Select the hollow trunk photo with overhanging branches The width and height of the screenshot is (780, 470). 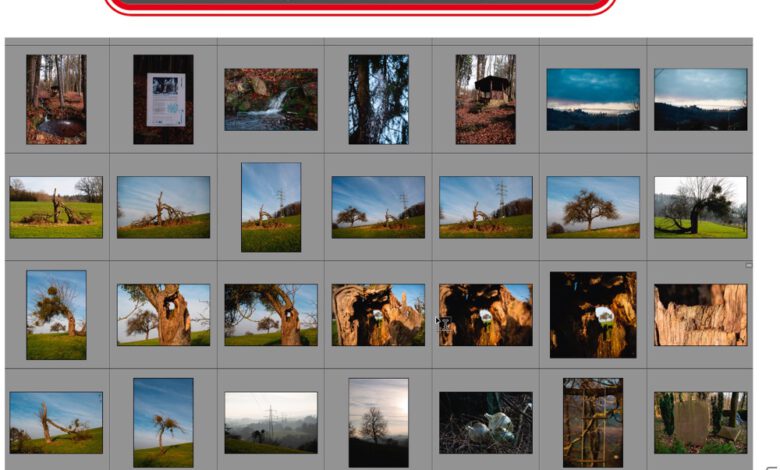271,315
